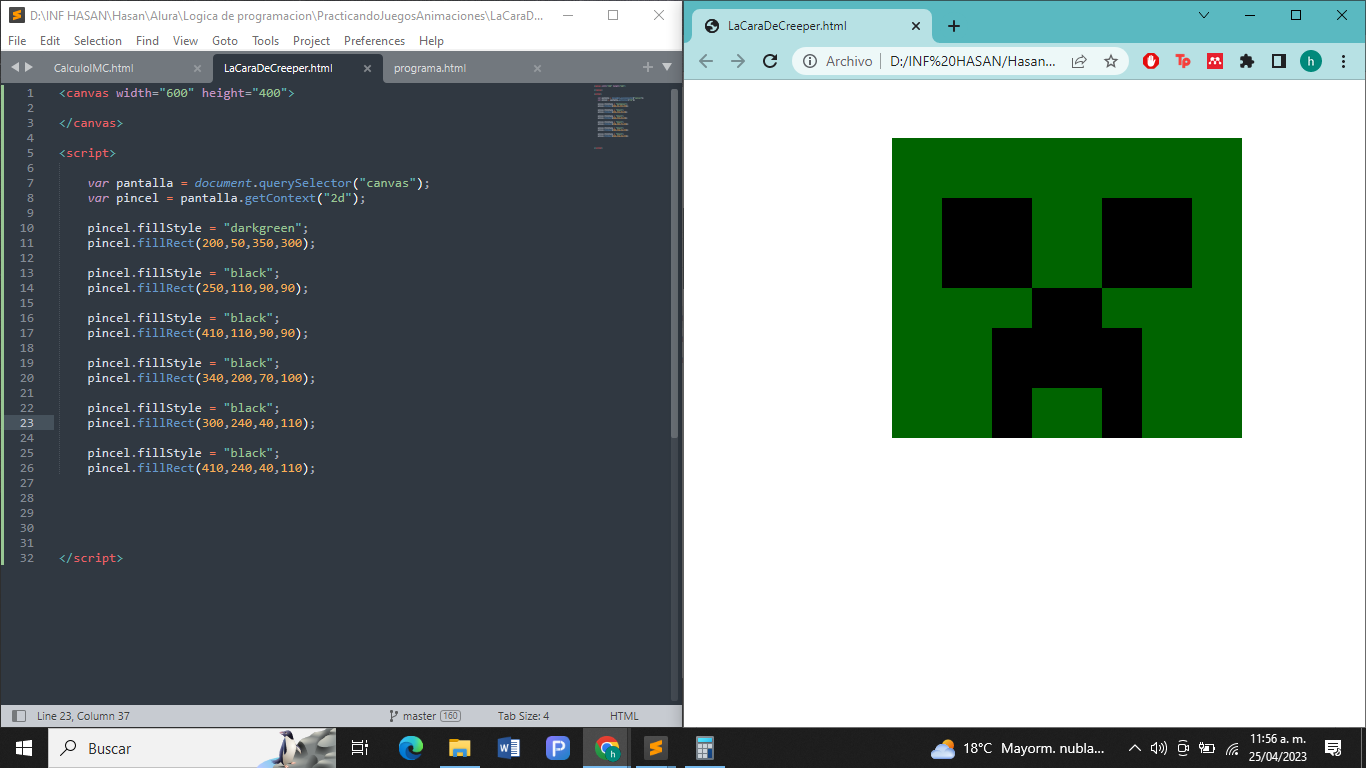1366x768 pixels.
Task: Open the Goto menu
Action: click(x=225, y=41)
